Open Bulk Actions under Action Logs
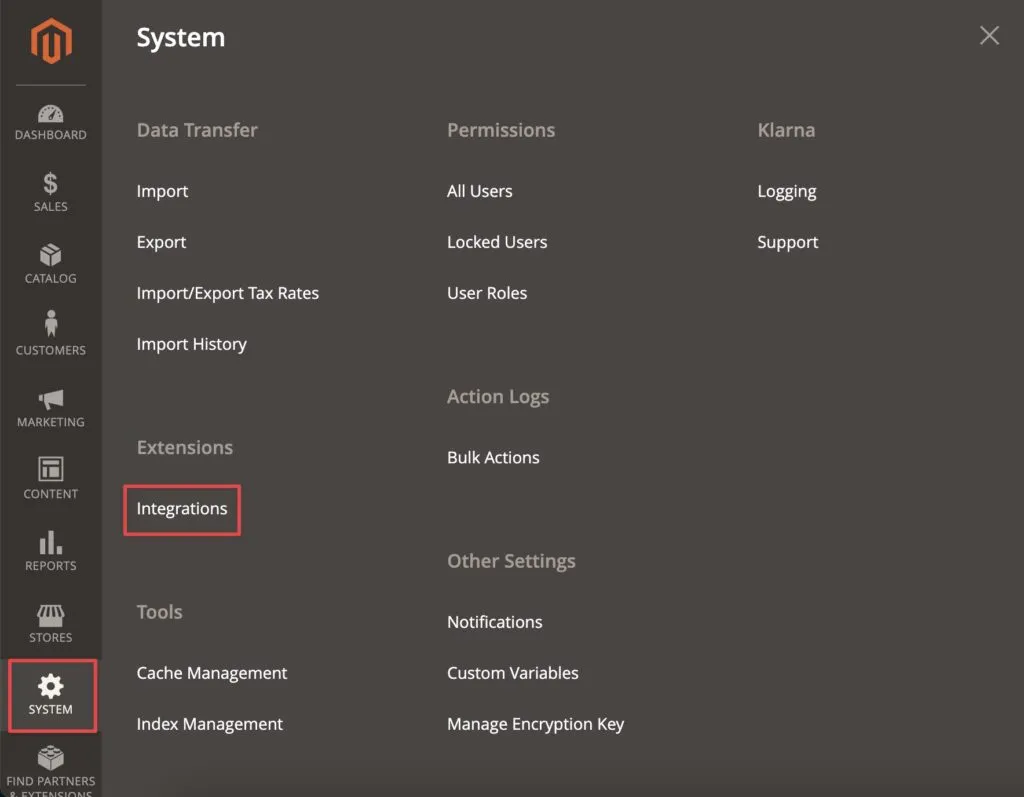The image size is (1024, 797). [493, 458]
